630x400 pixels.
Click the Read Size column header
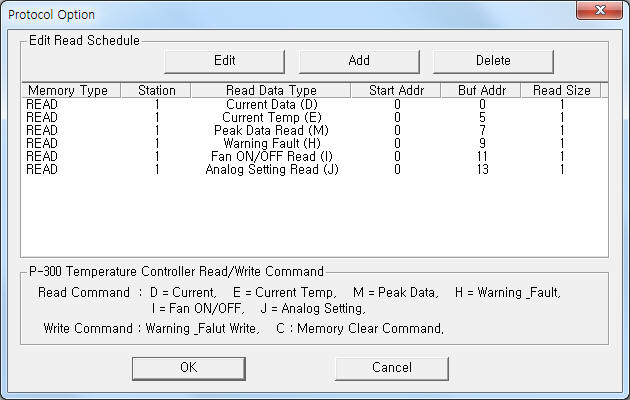pyautogui.click(x=561, y=90)
